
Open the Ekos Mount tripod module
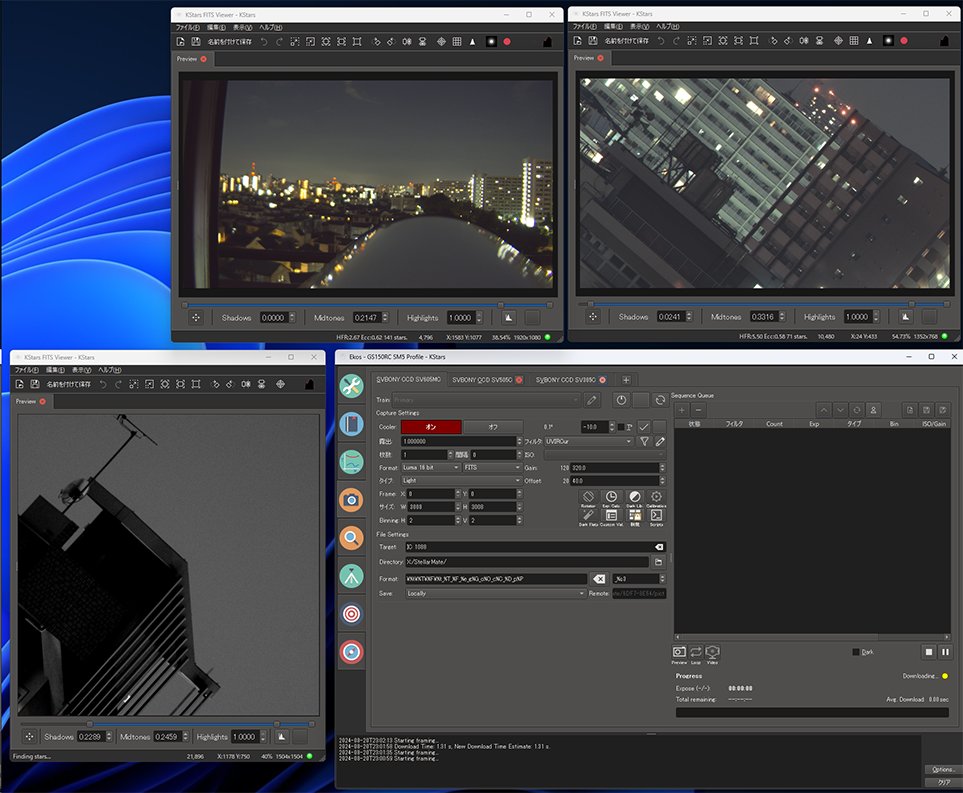[x=351, y=576]
